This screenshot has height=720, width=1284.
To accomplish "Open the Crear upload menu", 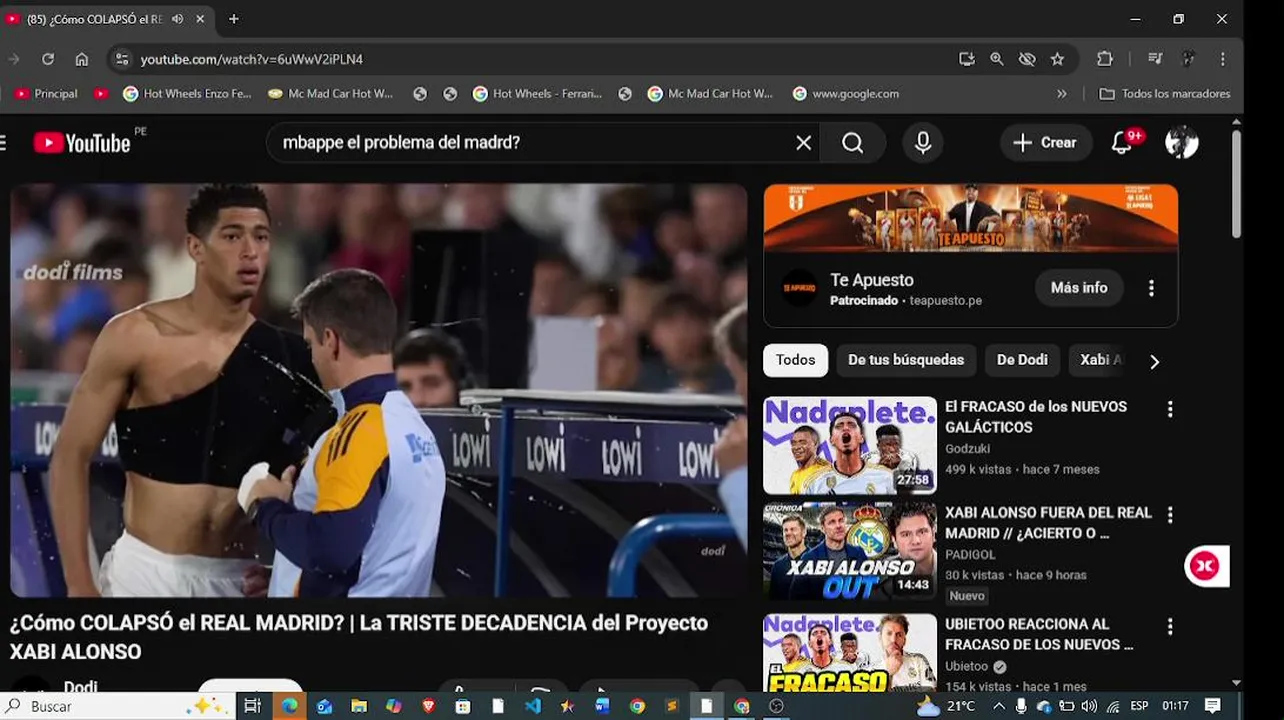I will [x=1046, y=143].
